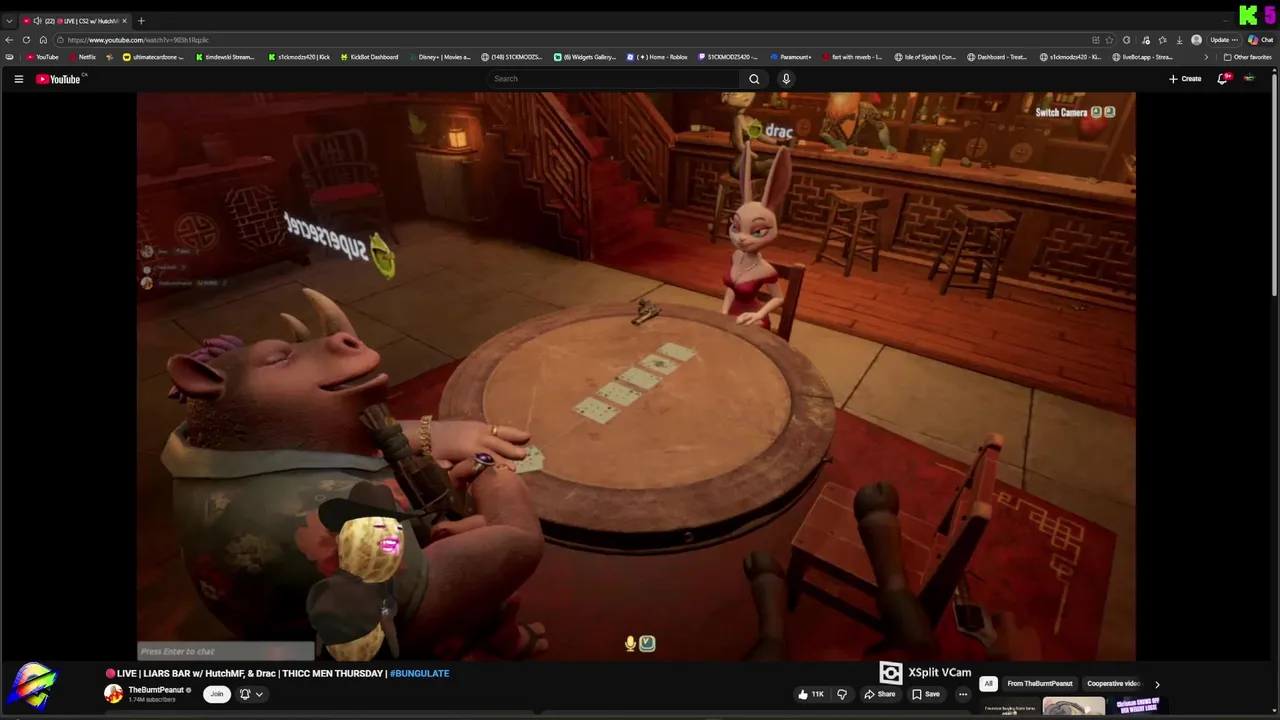Viewport: 1280px width, 720px height.
Task: Open the Copilot Chat button
Action: [x=1260, y=40]
